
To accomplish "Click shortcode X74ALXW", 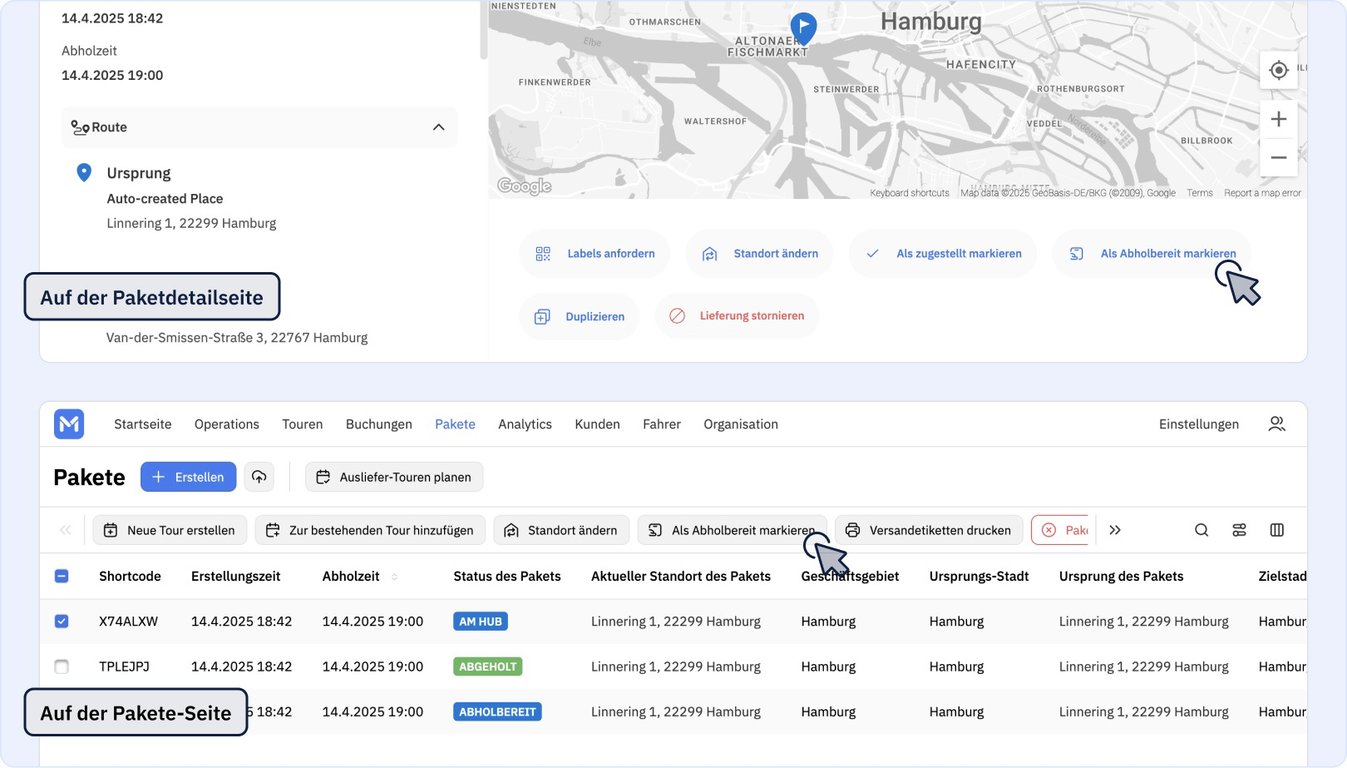I will coord(129,621).
